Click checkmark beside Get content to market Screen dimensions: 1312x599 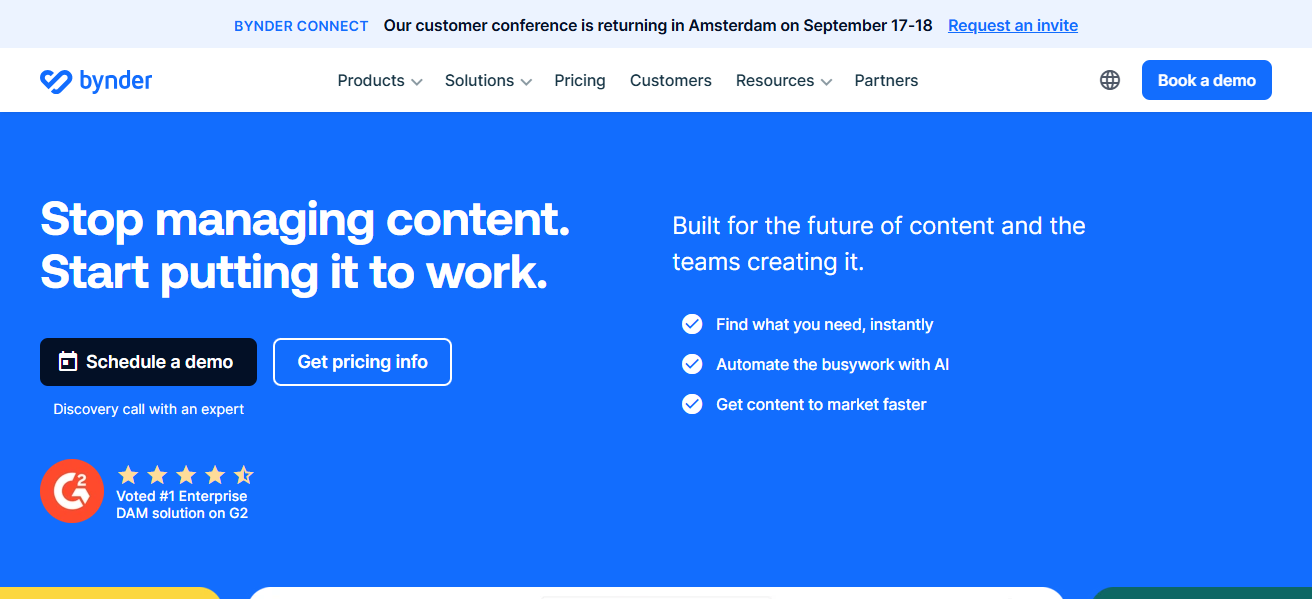[x=692, y=404]
